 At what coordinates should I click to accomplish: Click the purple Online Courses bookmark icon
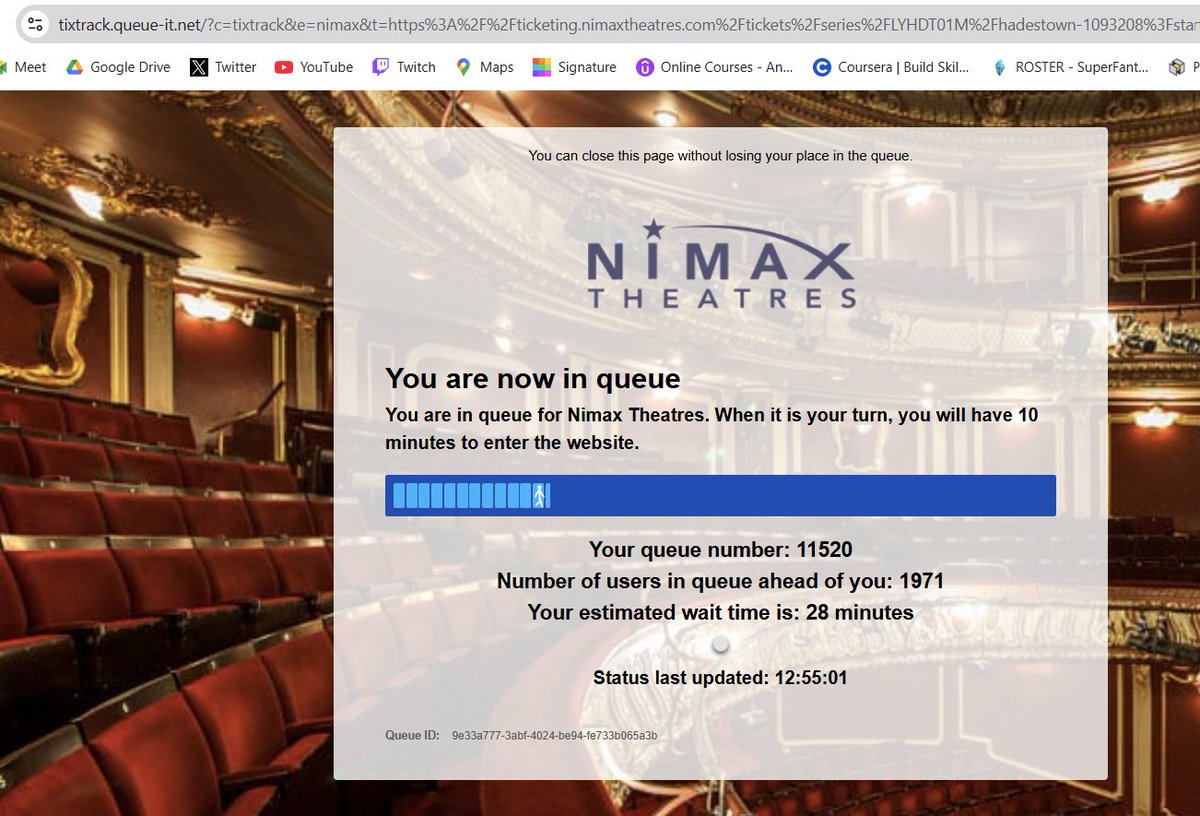(643, 67)
